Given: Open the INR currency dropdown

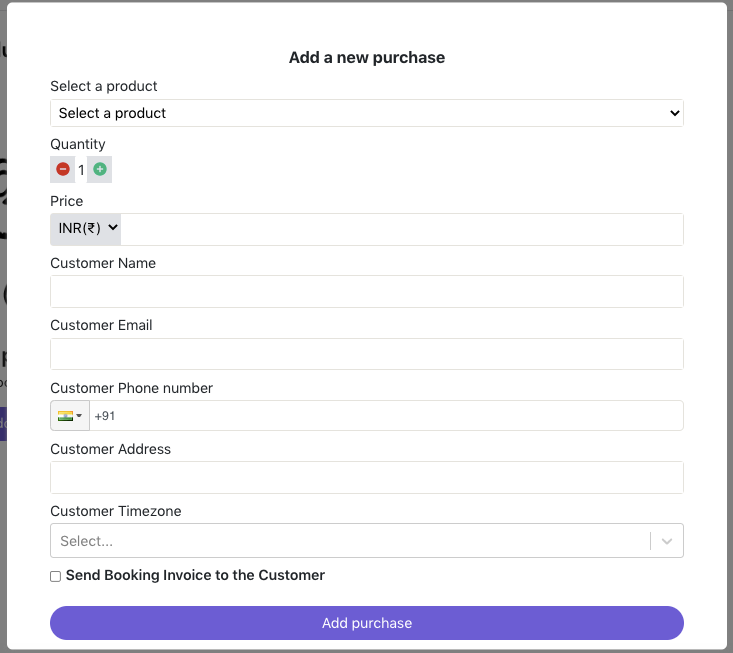Looking at the screenshot, I should coord(86,229).
